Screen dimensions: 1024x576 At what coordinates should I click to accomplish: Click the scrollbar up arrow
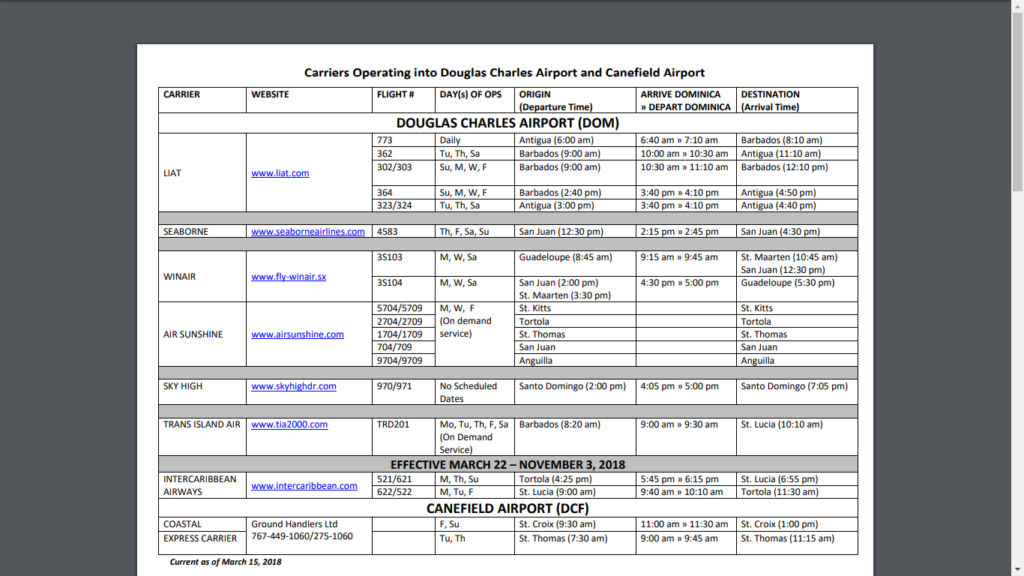pos(1017,5)
